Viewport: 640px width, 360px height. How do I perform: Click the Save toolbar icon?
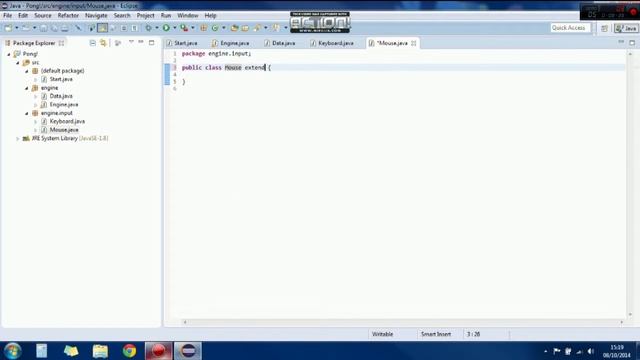pos(43,28)
